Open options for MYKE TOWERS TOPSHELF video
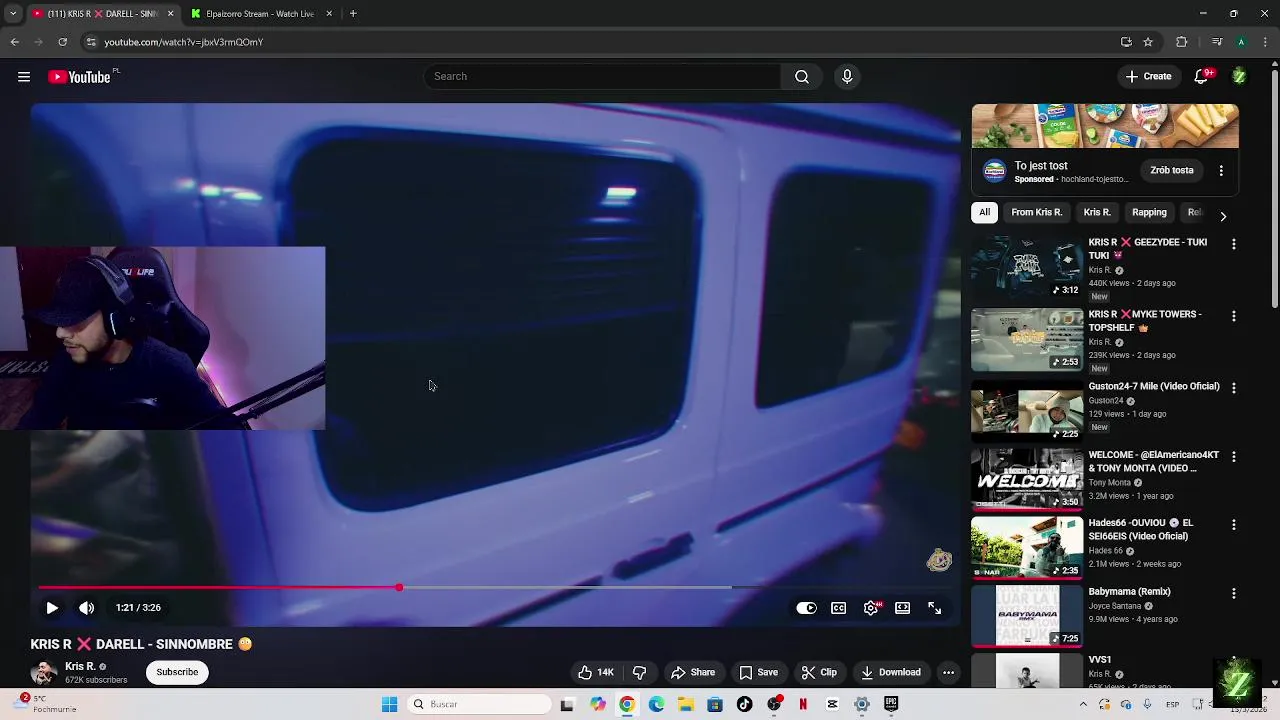The image size is (1280, 720). click(1233, 316)
